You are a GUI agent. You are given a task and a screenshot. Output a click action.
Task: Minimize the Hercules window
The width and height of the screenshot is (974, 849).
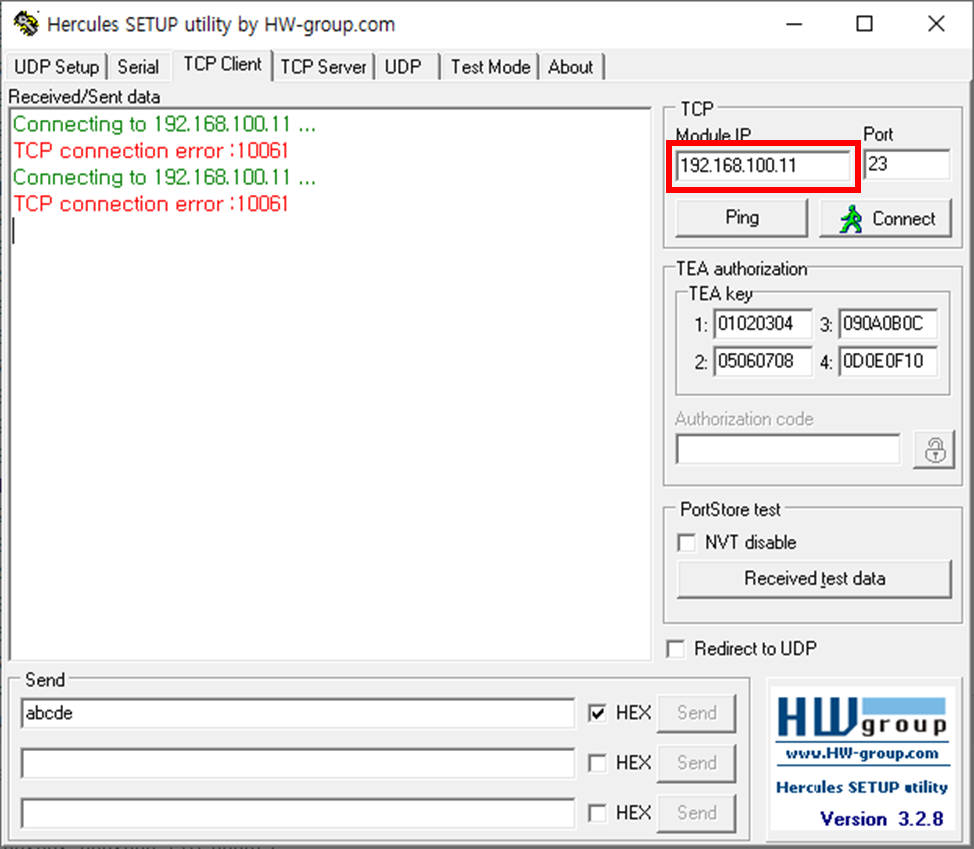click(794, 24)
